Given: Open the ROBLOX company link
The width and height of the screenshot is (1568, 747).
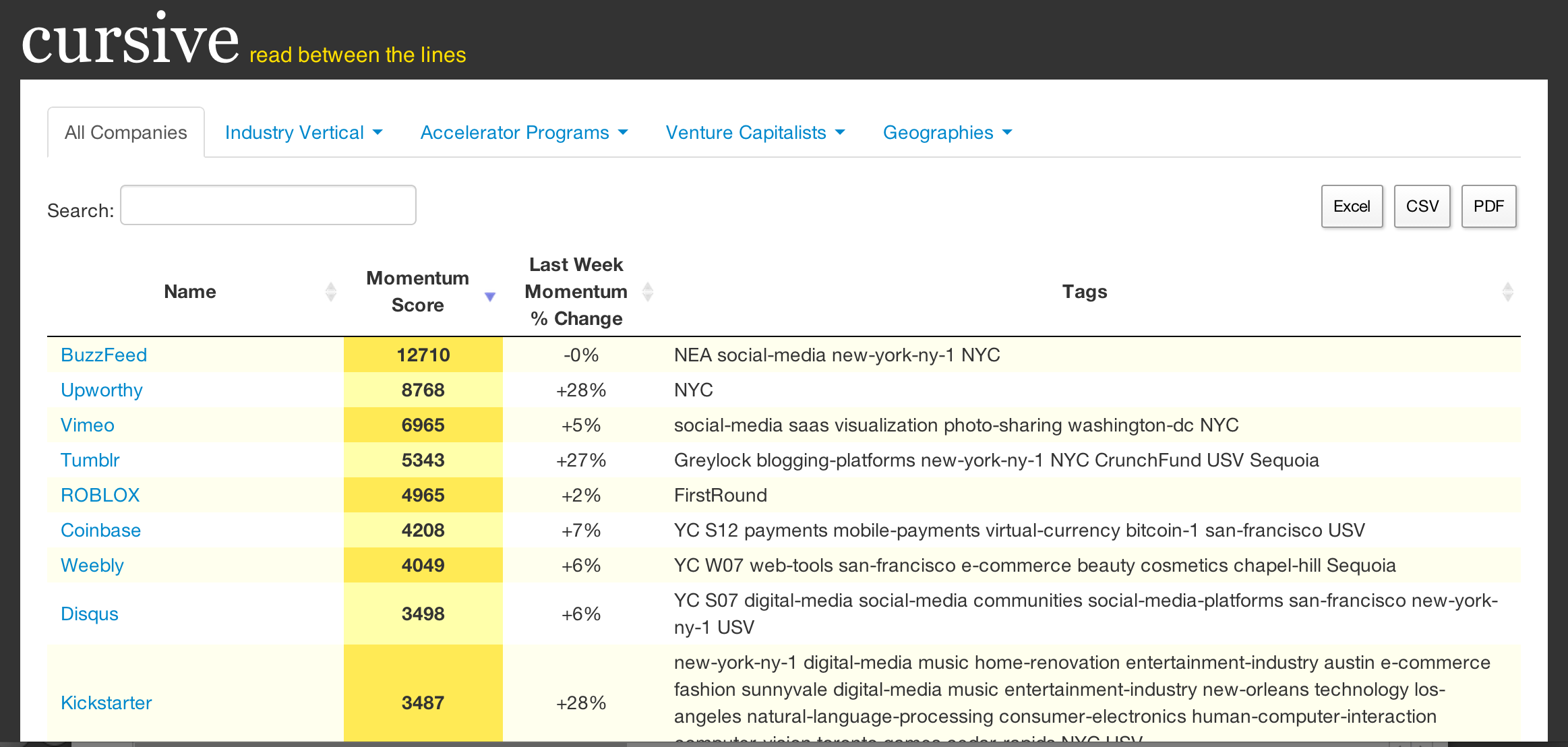Looking at the screenshot, I should tap(100, 496).
